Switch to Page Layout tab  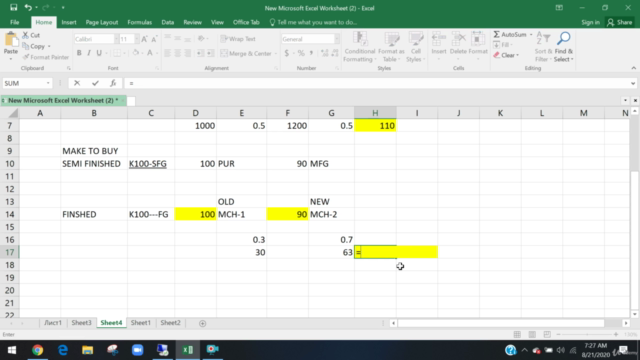(x=102, y=22)
